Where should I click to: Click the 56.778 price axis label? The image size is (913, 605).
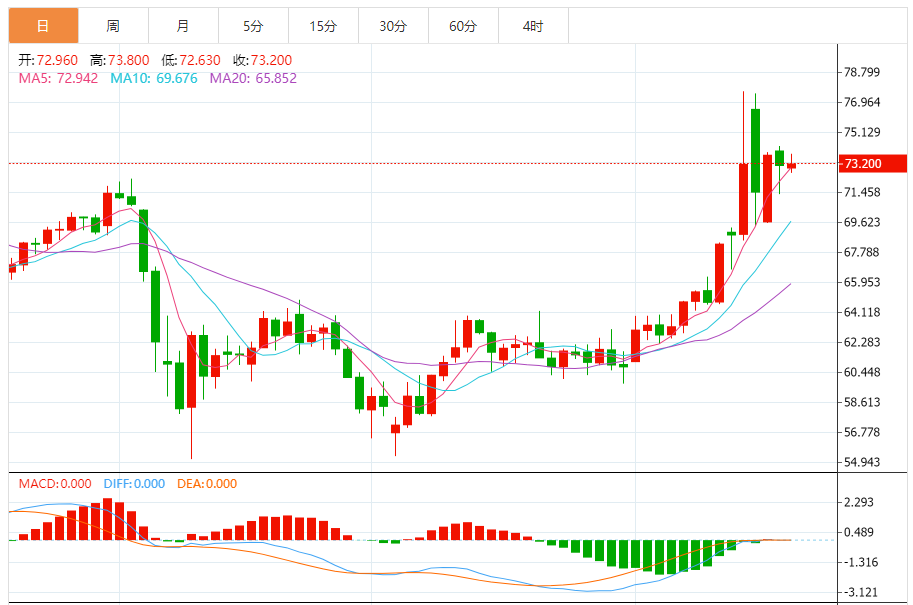862,432
